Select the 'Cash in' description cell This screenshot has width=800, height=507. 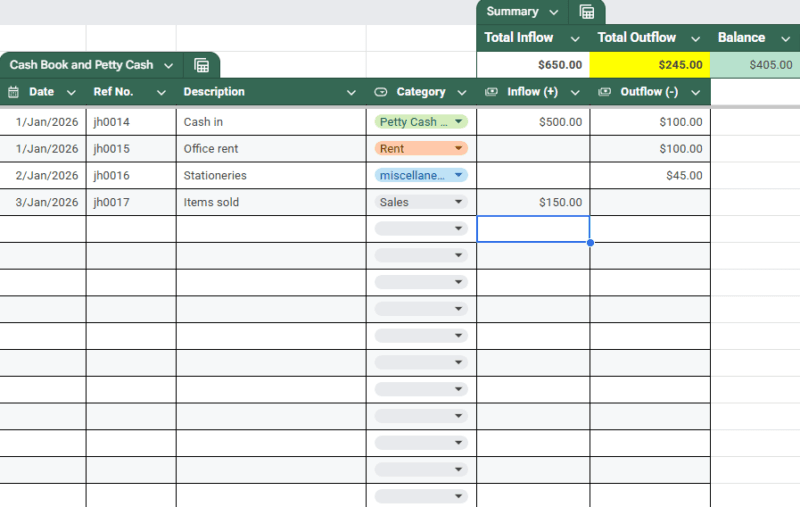[x=271, y=122]
